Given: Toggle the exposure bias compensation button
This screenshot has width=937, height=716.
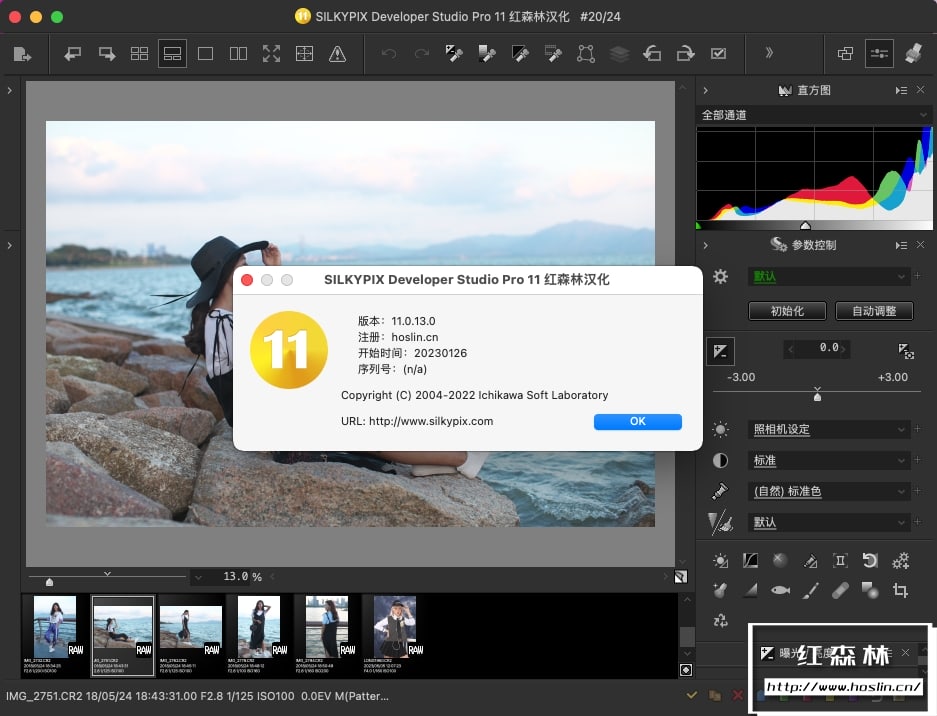Looking at the screenshot, I should pos(720,350).
